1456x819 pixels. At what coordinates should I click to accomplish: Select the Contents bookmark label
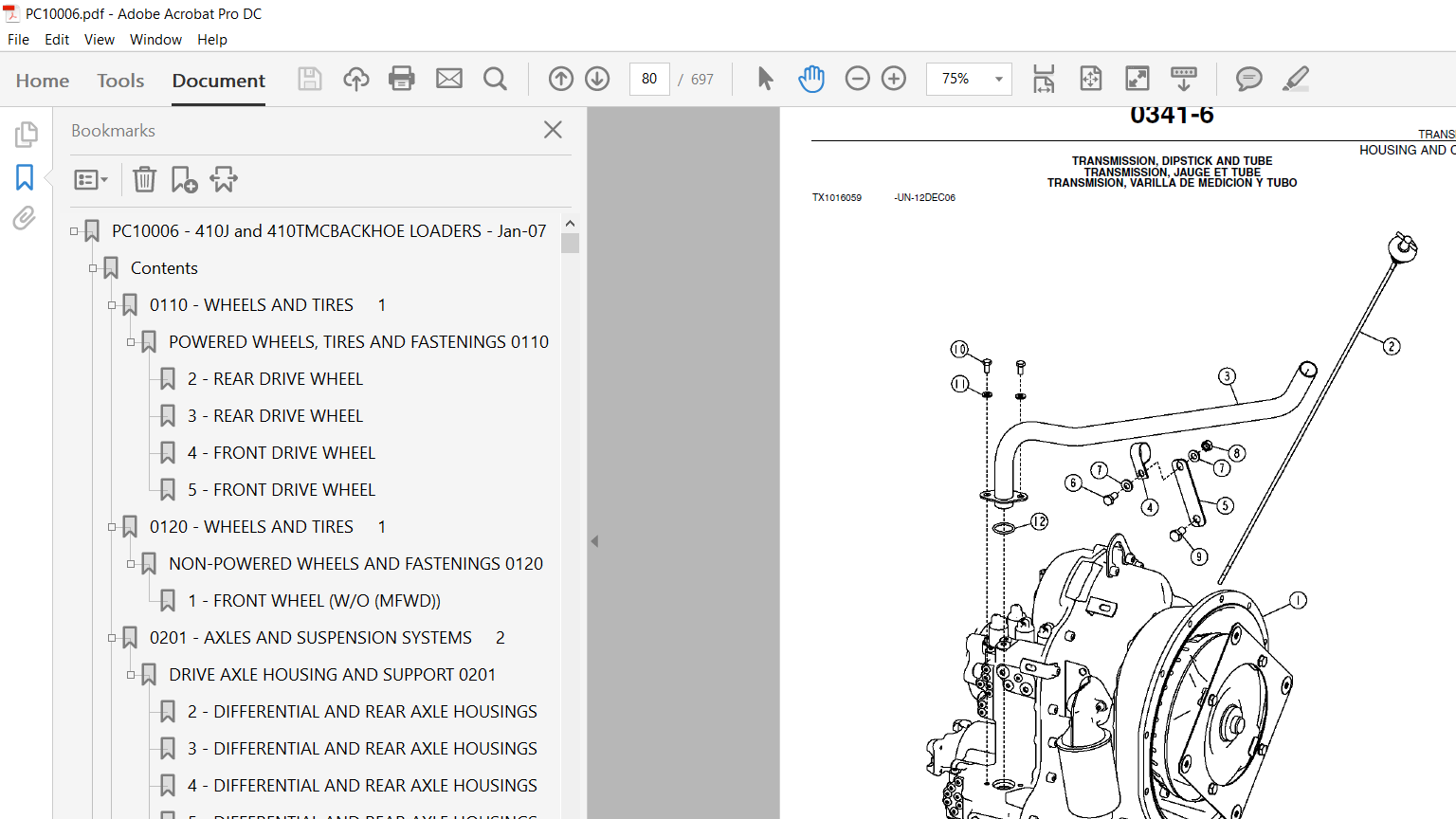164,268
